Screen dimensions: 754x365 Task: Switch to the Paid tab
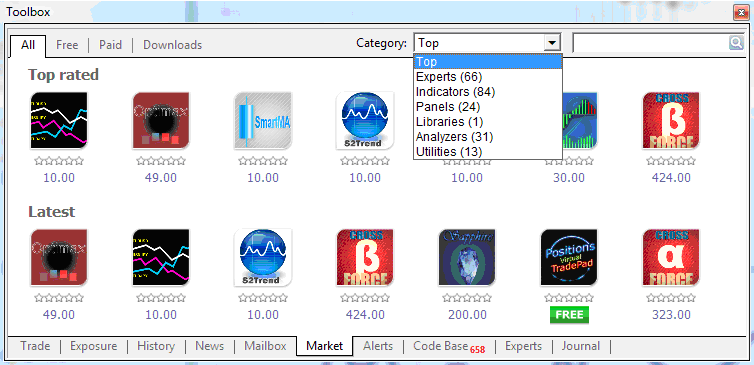click(110, 45)
